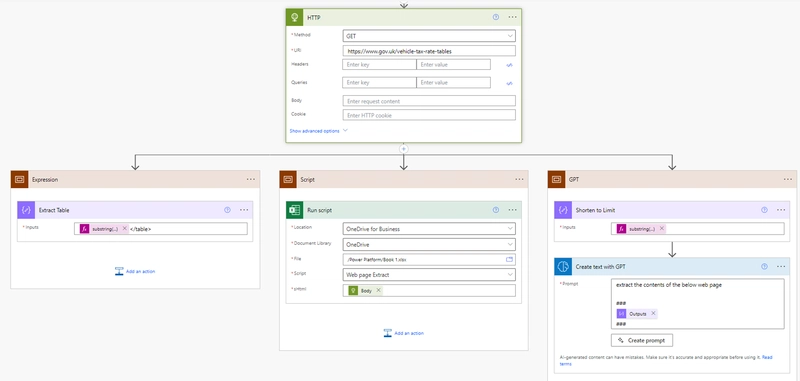The height and width of the screenshot is (381, 800).
Task: Remove the Outputs token from the prompt
Action: pyautogui.click(x=653, y=314)
